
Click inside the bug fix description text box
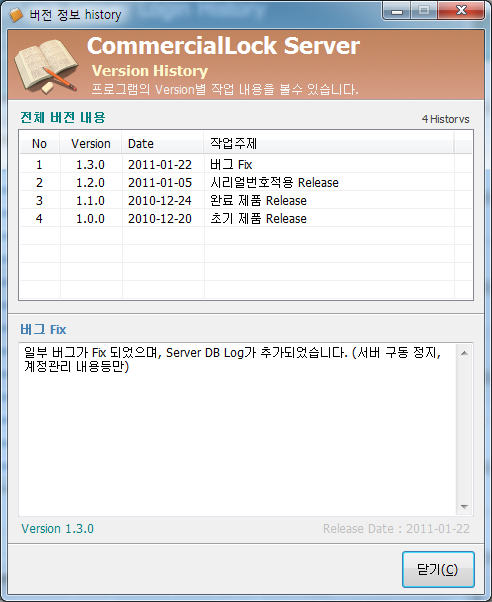[x=238, y=429]
